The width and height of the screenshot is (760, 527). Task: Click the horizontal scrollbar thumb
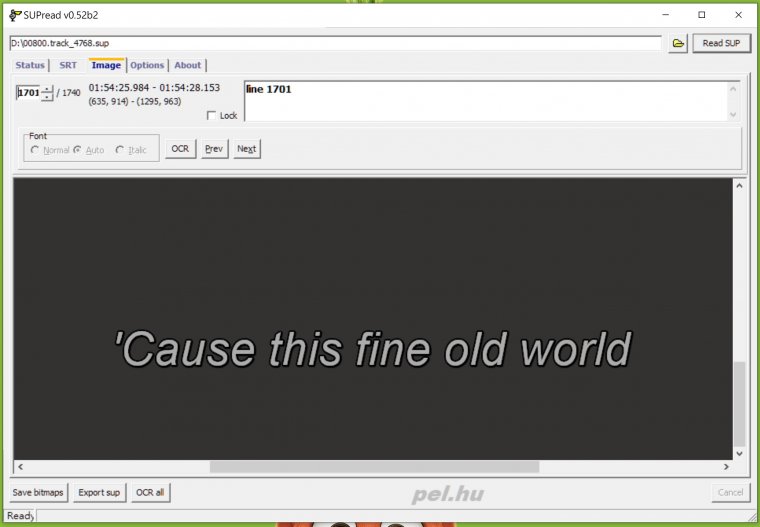[374, 467]
